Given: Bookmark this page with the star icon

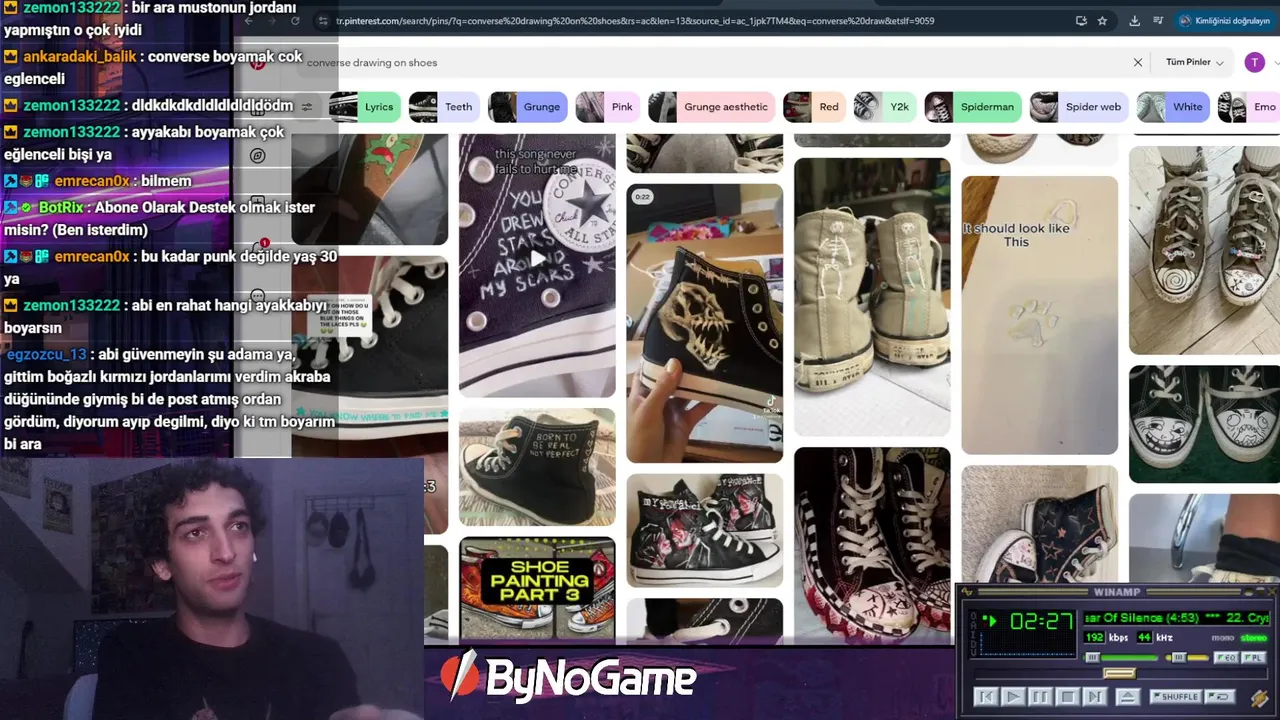Looking at the screenshot, I should (x=1102, y=21).
